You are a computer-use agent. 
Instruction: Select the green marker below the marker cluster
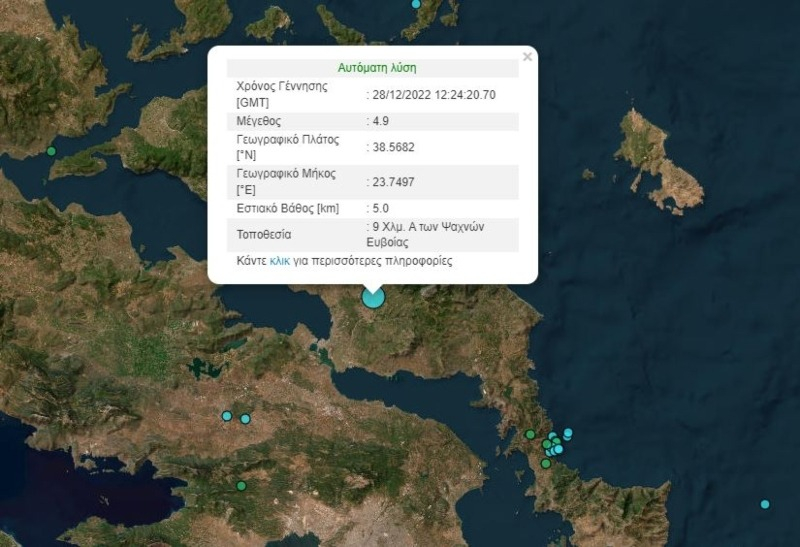click(x=546, y=463)
